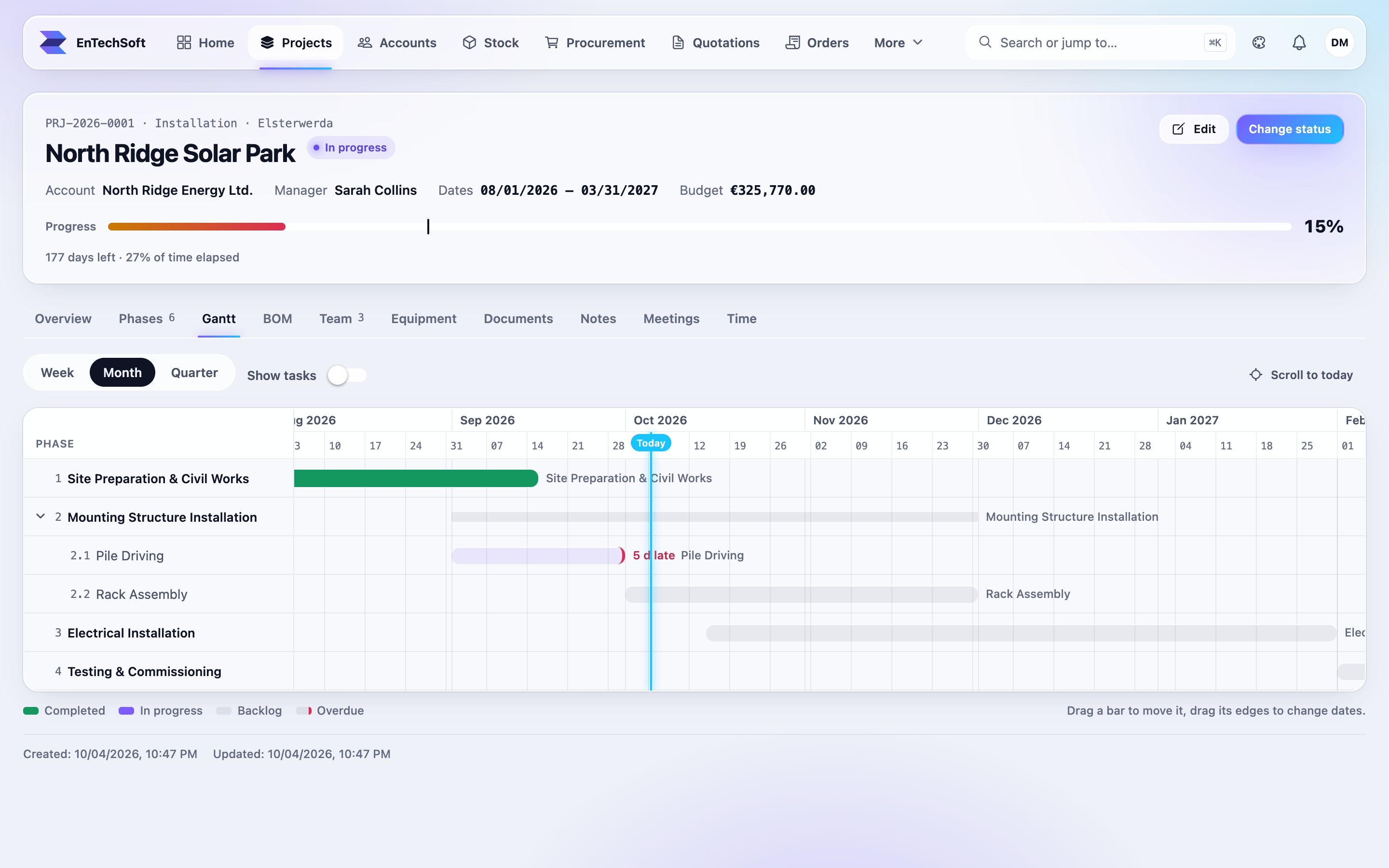Switch Gantt scale to Week
The image size is (1389, 868).
pyautogui.click(x=57, y=373)
